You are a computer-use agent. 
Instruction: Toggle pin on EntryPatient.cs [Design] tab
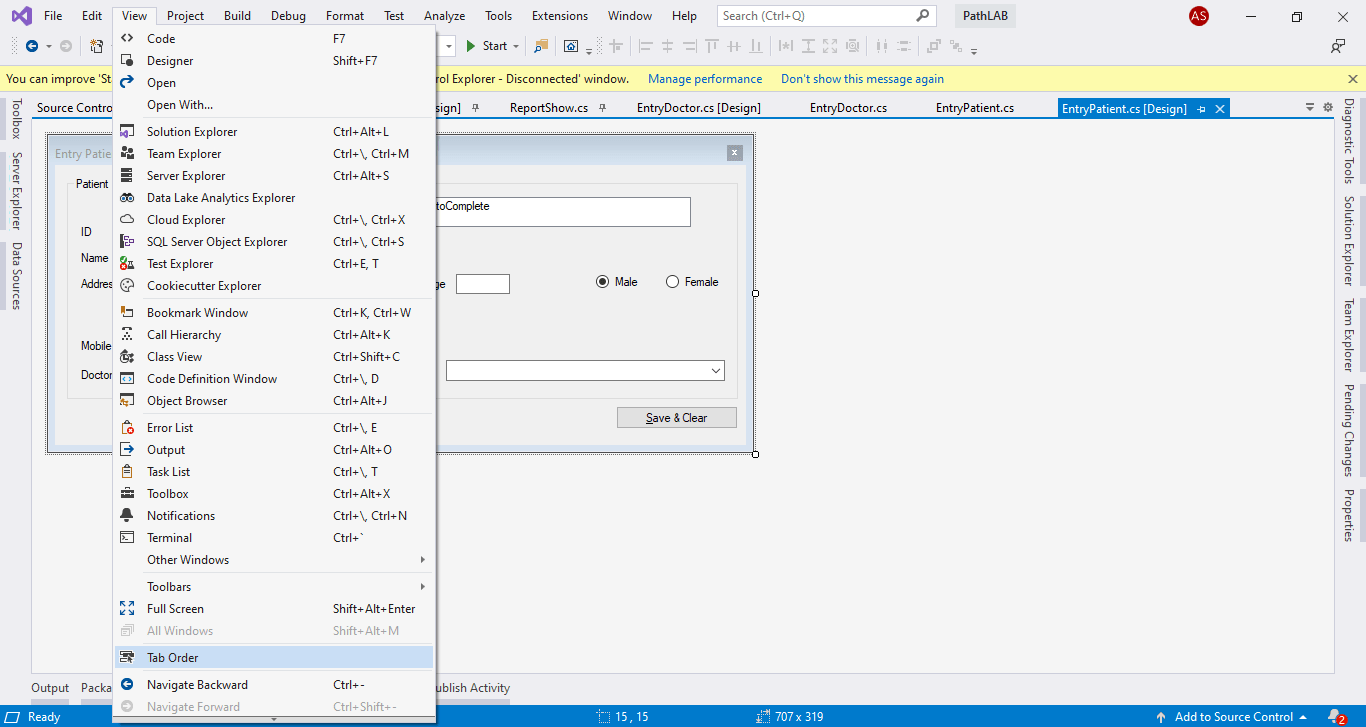[x=1201, y=109]
